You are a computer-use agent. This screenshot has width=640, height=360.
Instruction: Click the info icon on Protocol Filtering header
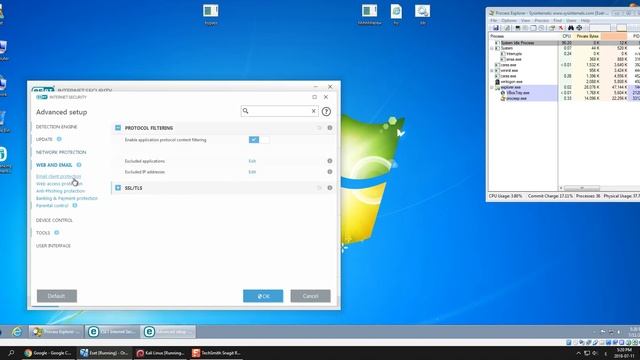point(330,128)
